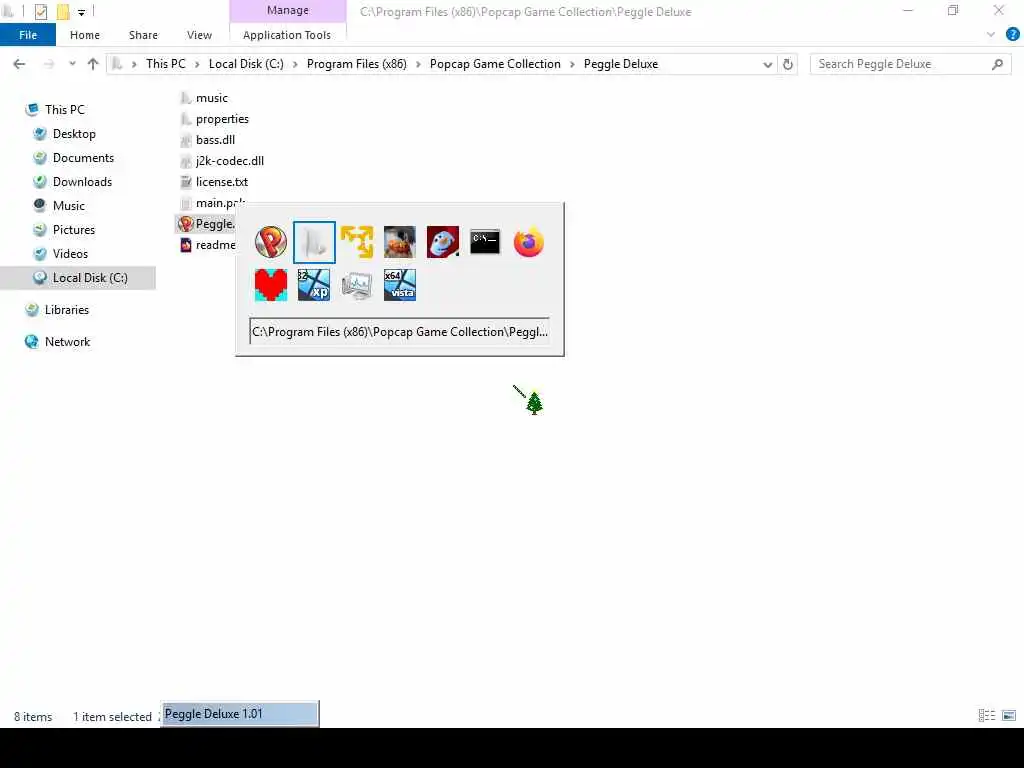Open the File menu
This screenshot has width=1024, height=768.
coord(28,35)
